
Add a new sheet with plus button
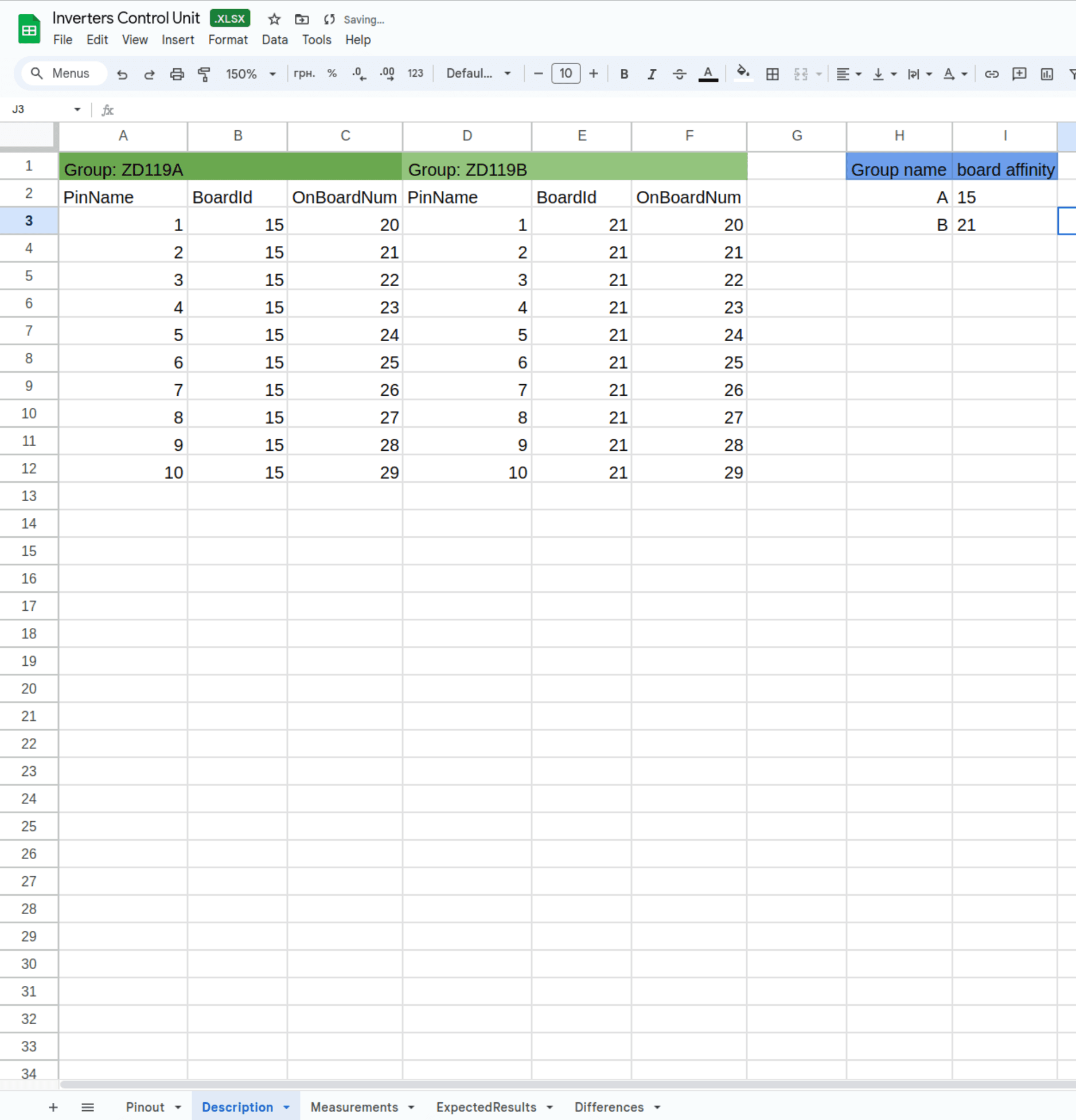point(53,1107)
